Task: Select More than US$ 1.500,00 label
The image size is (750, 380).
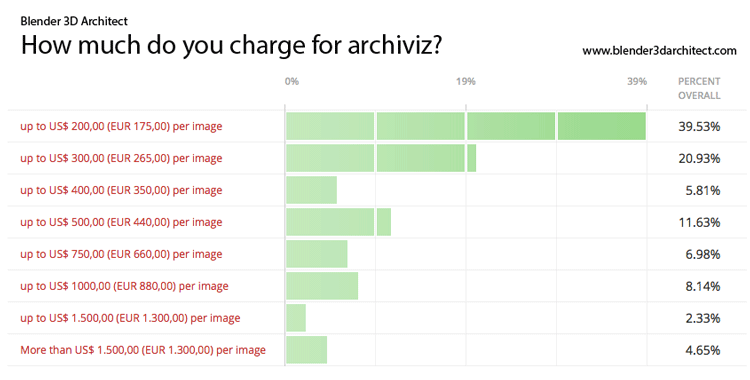Action: pyautogui.click(x=143, y=350)
